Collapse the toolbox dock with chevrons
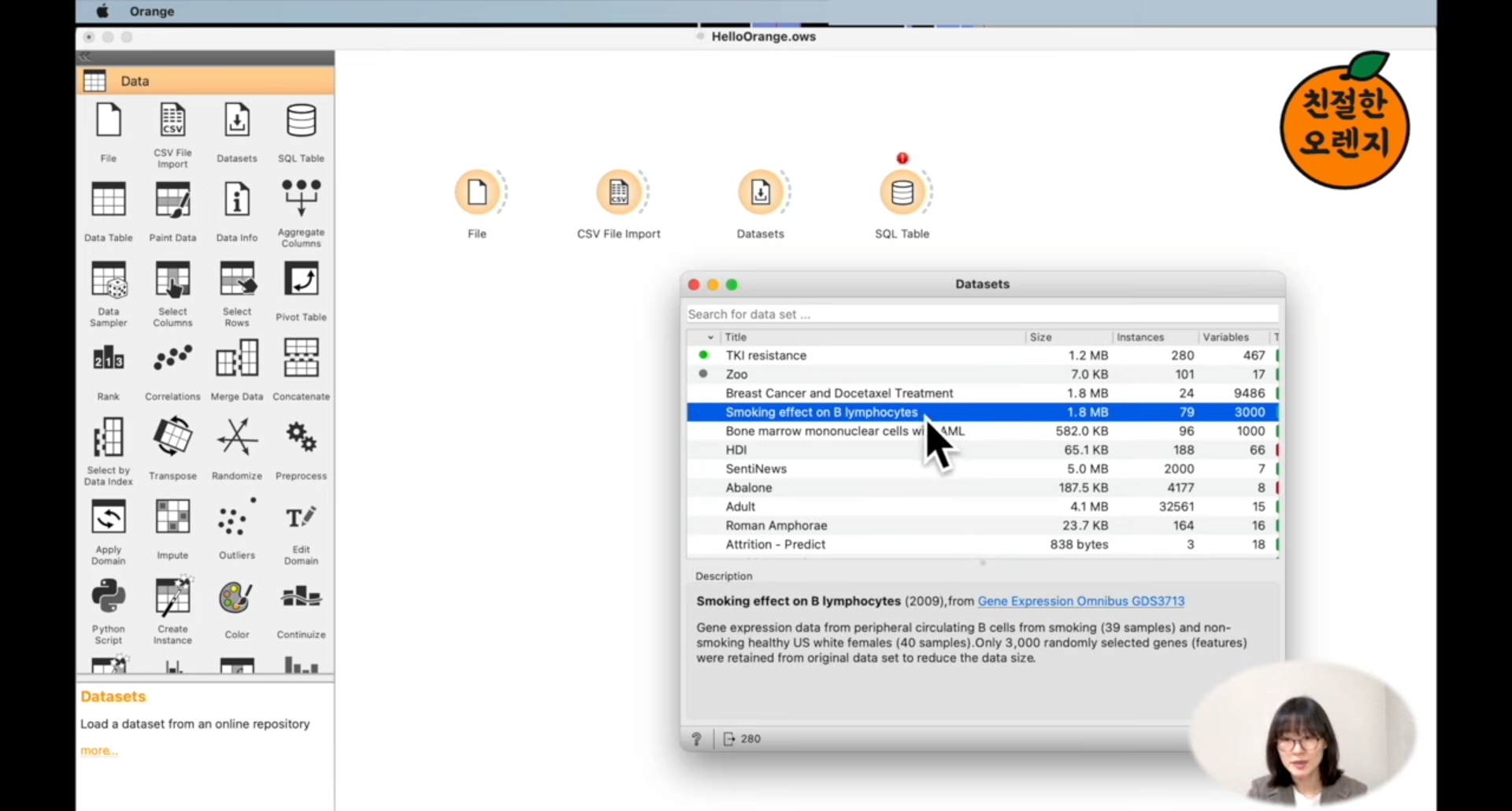 pyautogui.click(x=85, y=57)
